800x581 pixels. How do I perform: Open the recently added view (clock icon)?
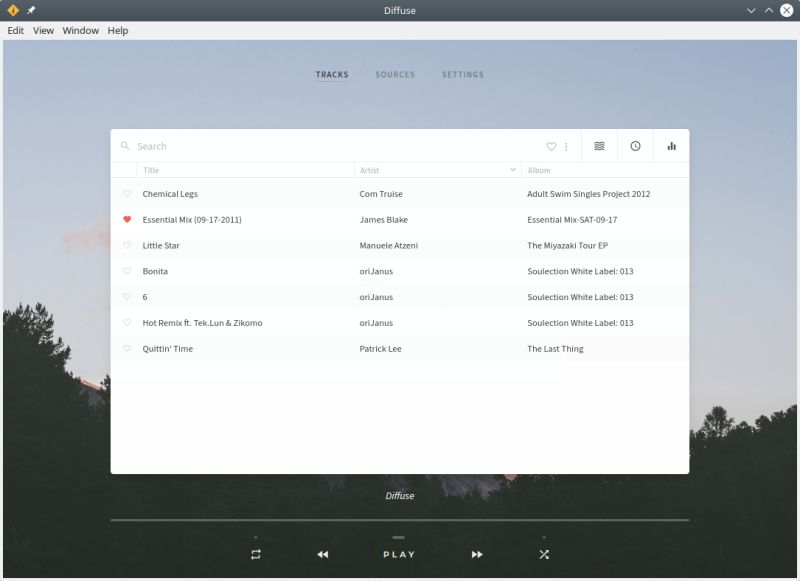tap(634, 145)
